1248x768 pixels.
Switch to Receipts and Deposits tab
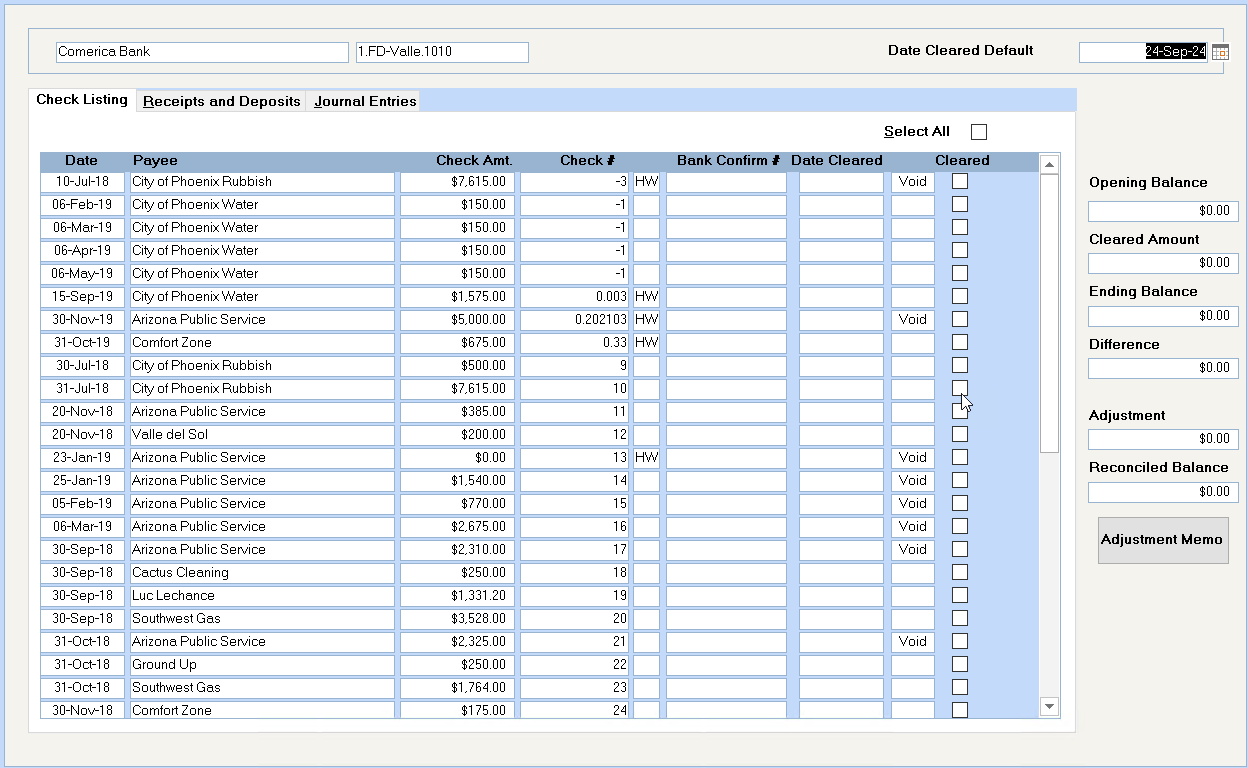(x=222, y=101)
